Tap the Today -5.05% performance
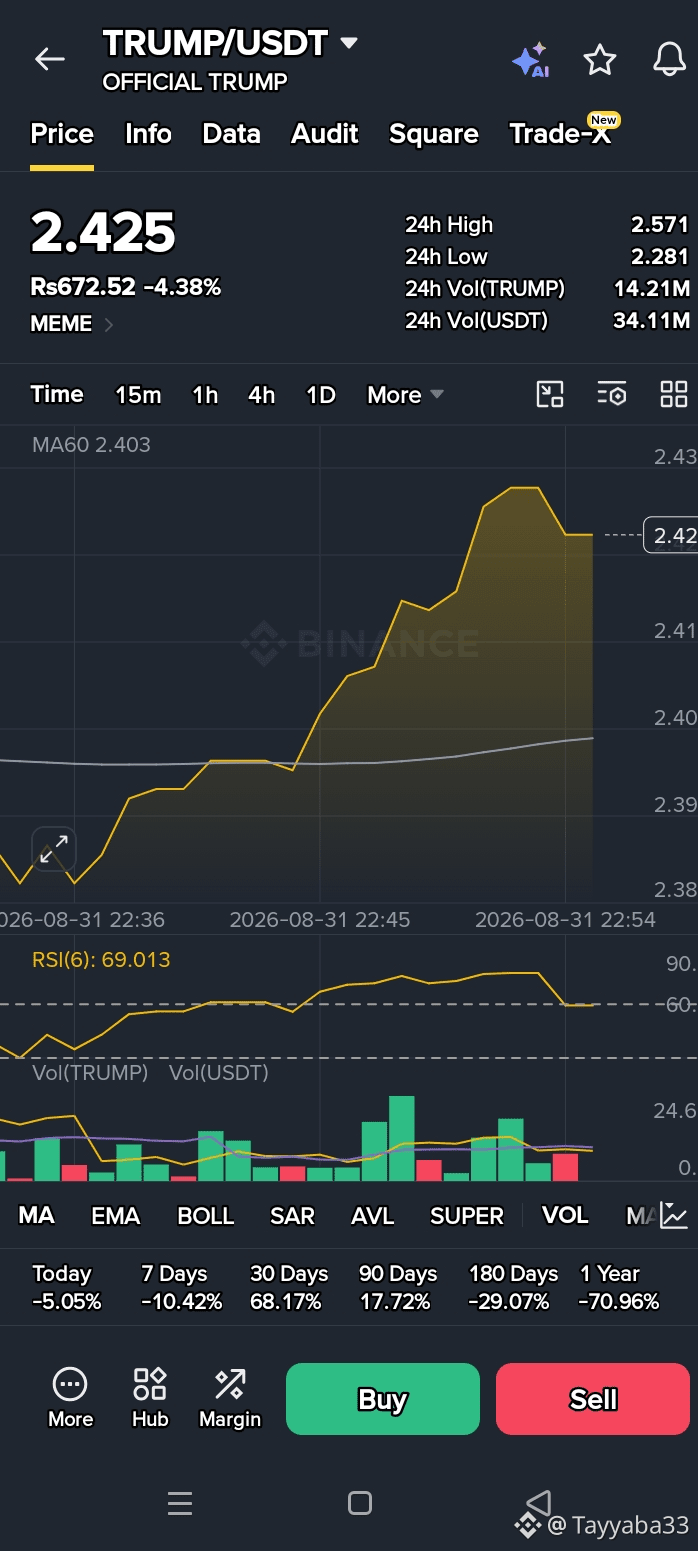Viewport: 698px width, 1551px height. 66,1287
